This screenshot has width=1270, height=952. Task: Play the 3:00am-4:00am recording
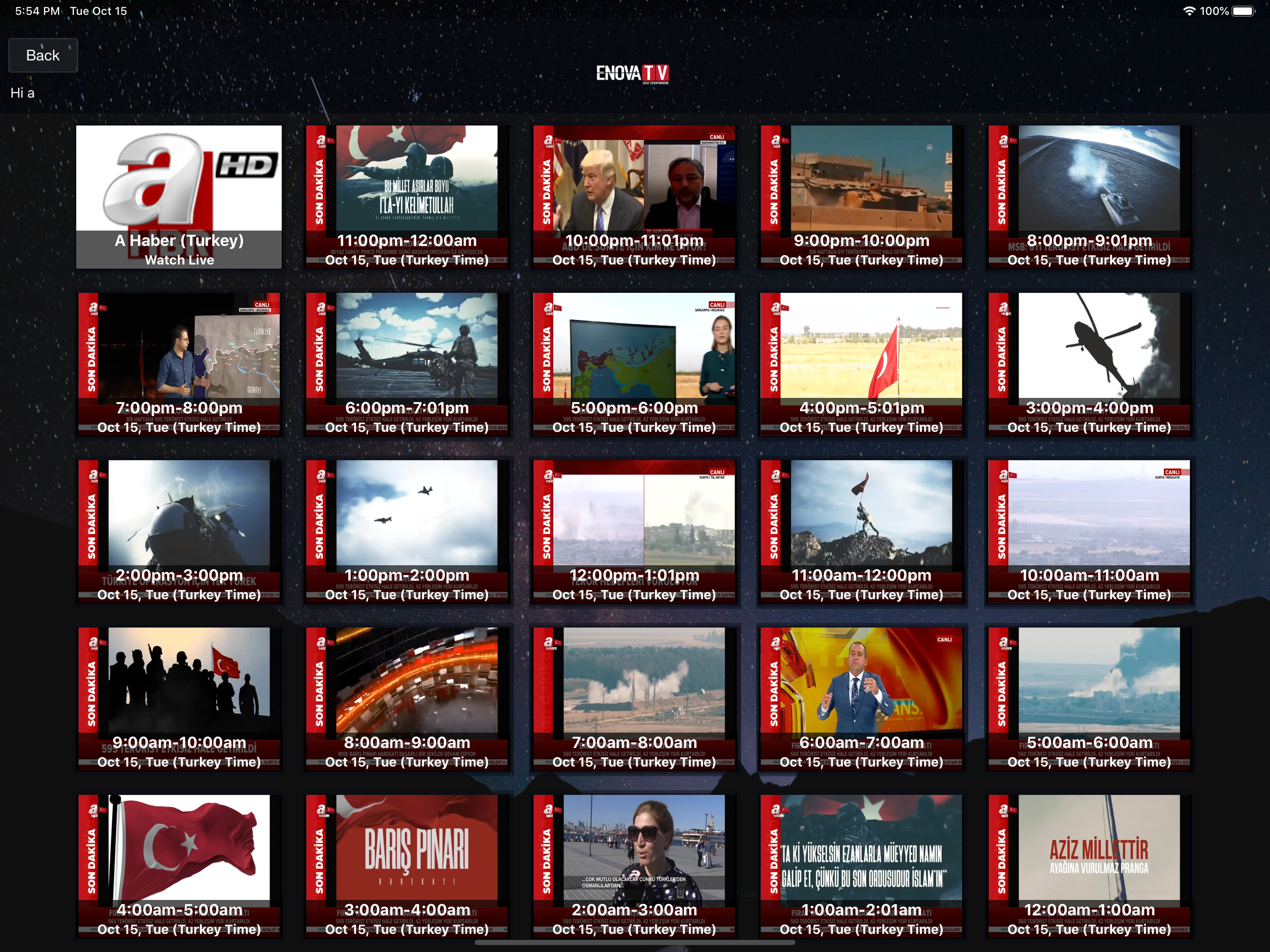coord(406,866)
